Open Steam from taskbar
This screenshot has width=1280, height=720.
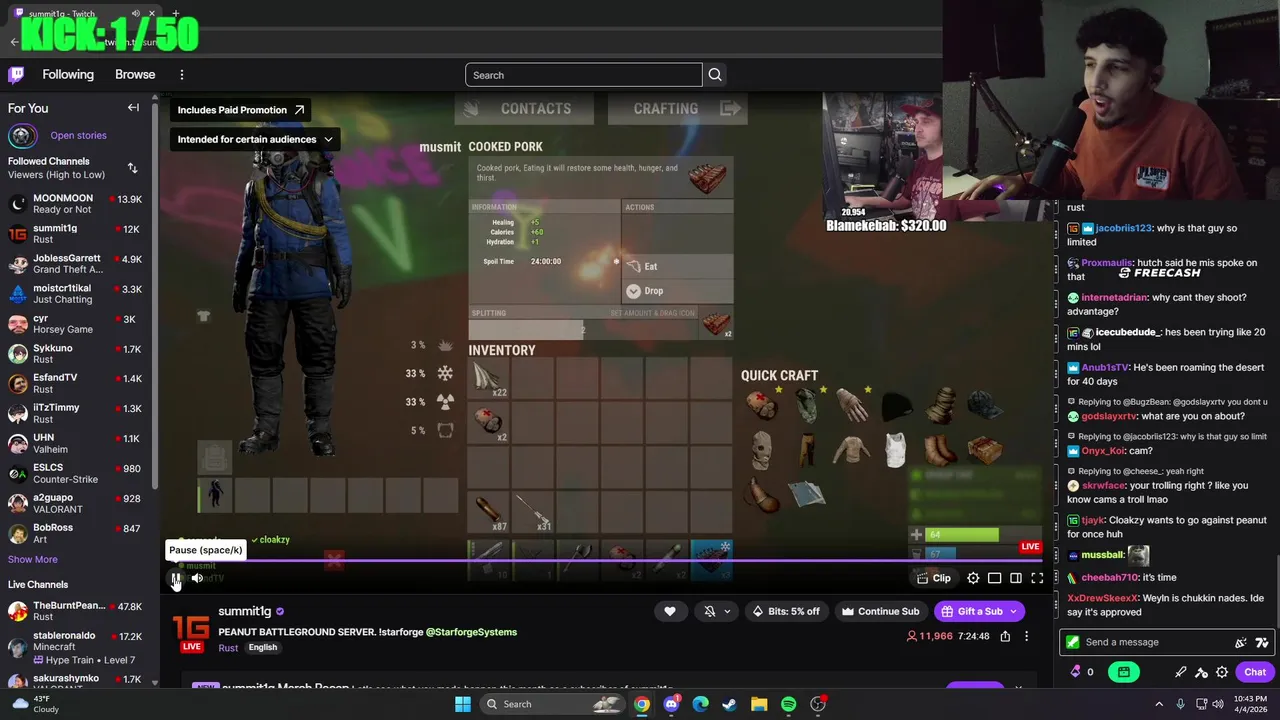point(730,704)
